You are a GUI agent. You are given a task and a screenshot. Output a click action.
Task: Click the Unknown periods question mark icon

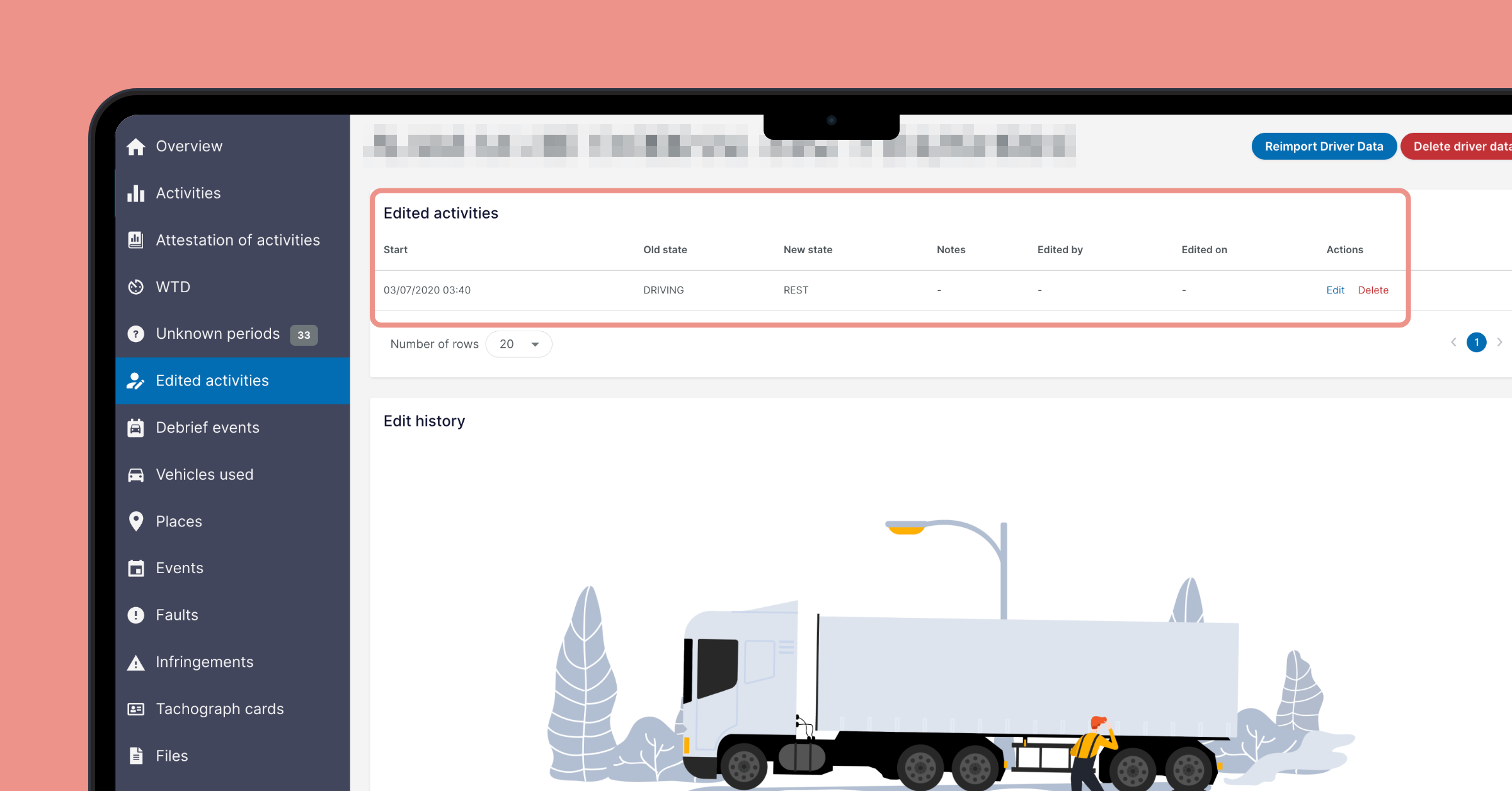(x=135, y=334)
